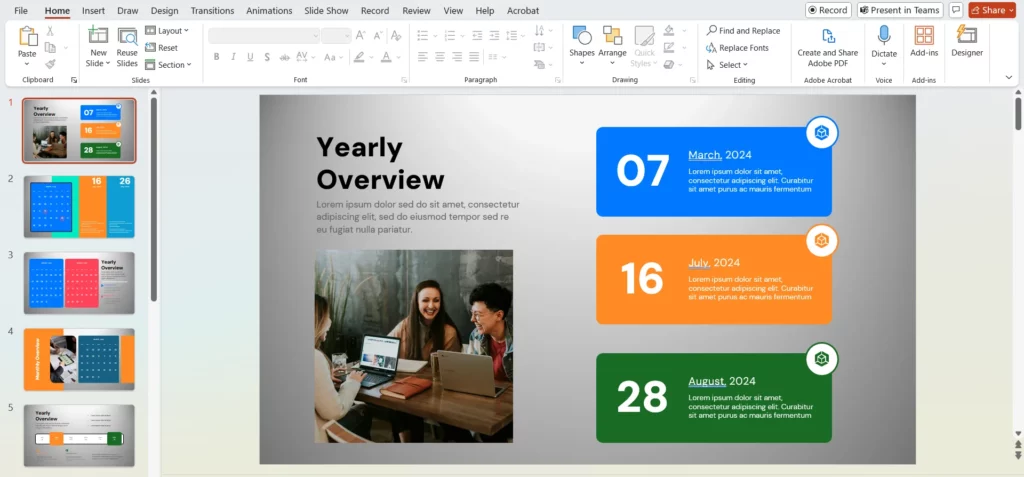Click the slide panel vertical scrollbar
The height and width of the screenshot is (477, 1024).
pos(154,200)
